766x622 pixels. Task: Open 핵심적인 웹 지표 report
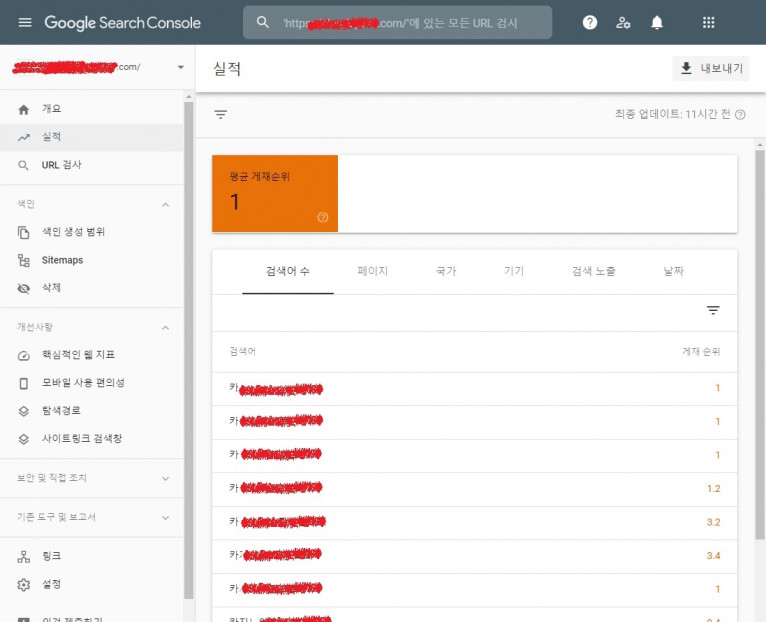pyautogui.click(x=92, y=355)
